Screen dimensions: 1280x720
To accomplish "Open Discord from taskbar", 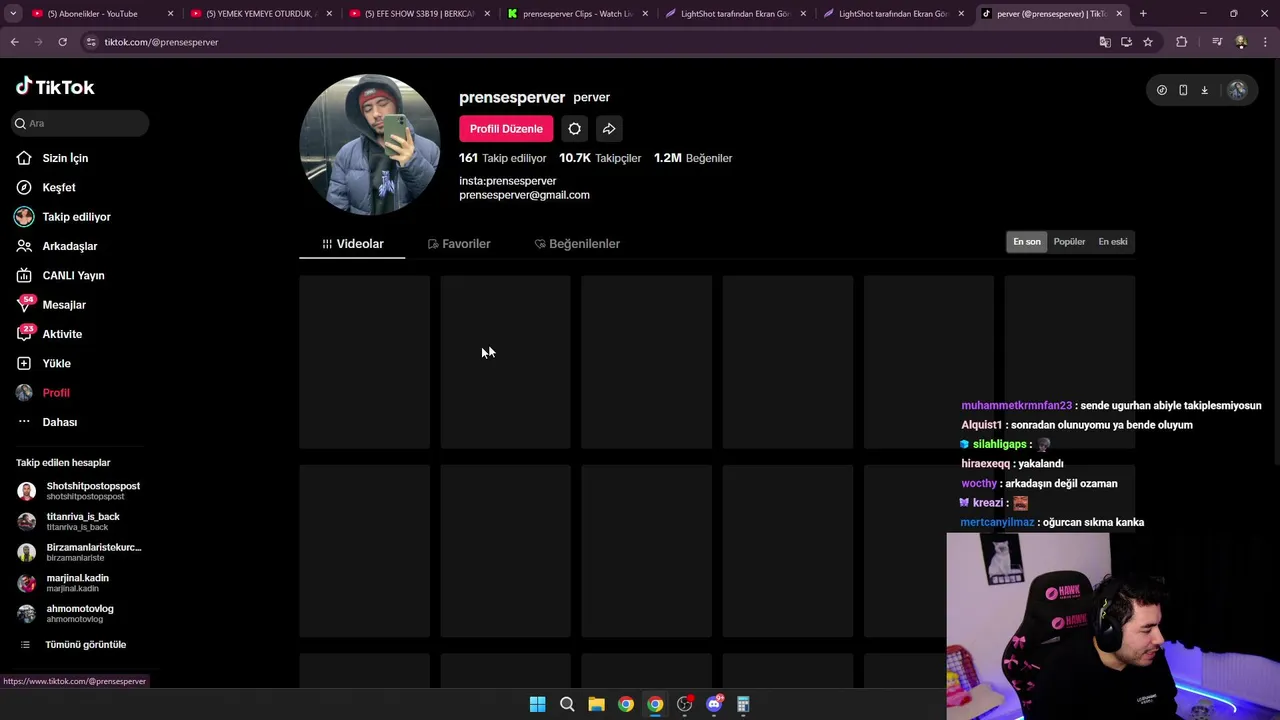I will (x=714, y=704).
